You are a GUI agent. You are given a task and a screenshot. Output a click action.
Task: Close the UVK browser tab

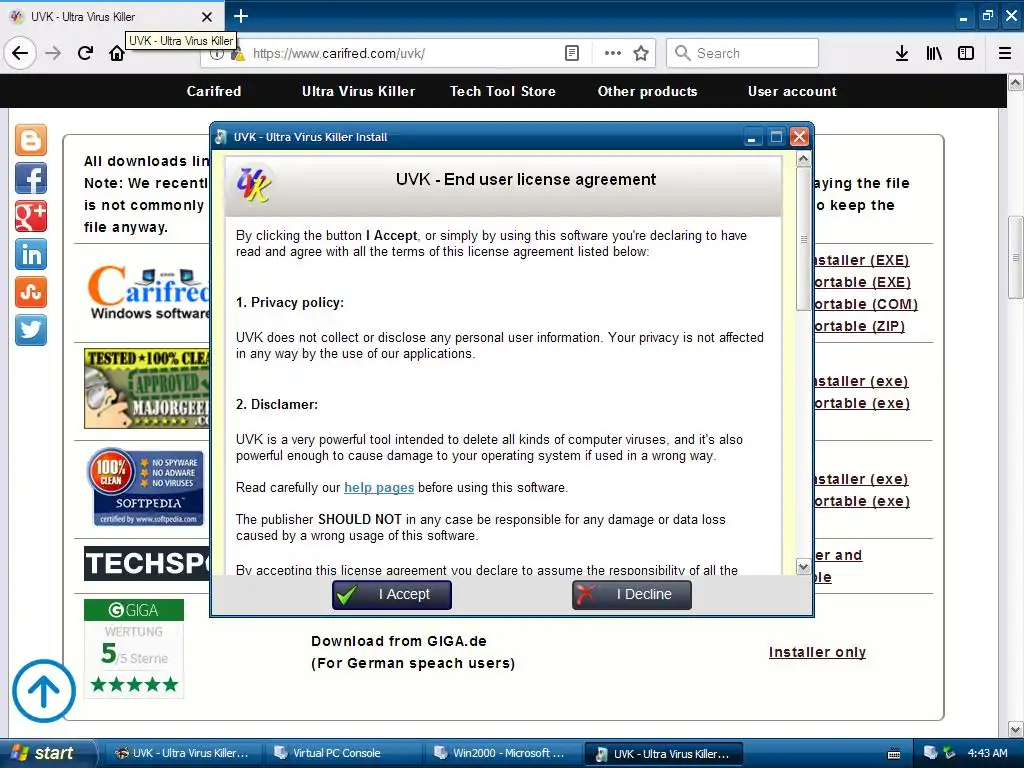206,17
